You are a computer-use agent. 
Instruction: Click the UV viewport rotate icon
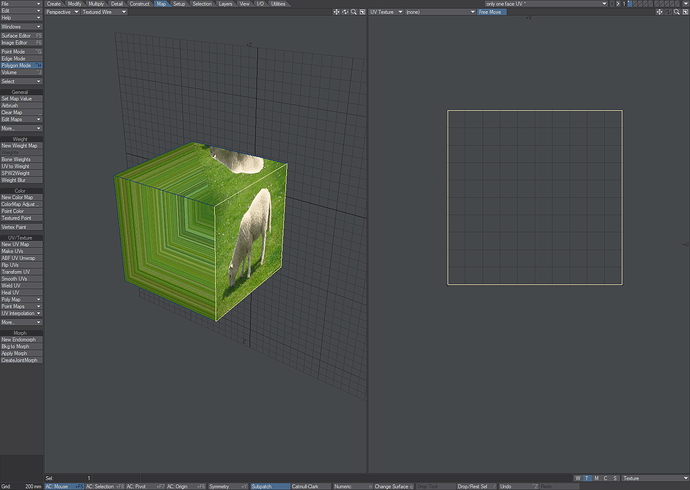(x=668, y=12)
